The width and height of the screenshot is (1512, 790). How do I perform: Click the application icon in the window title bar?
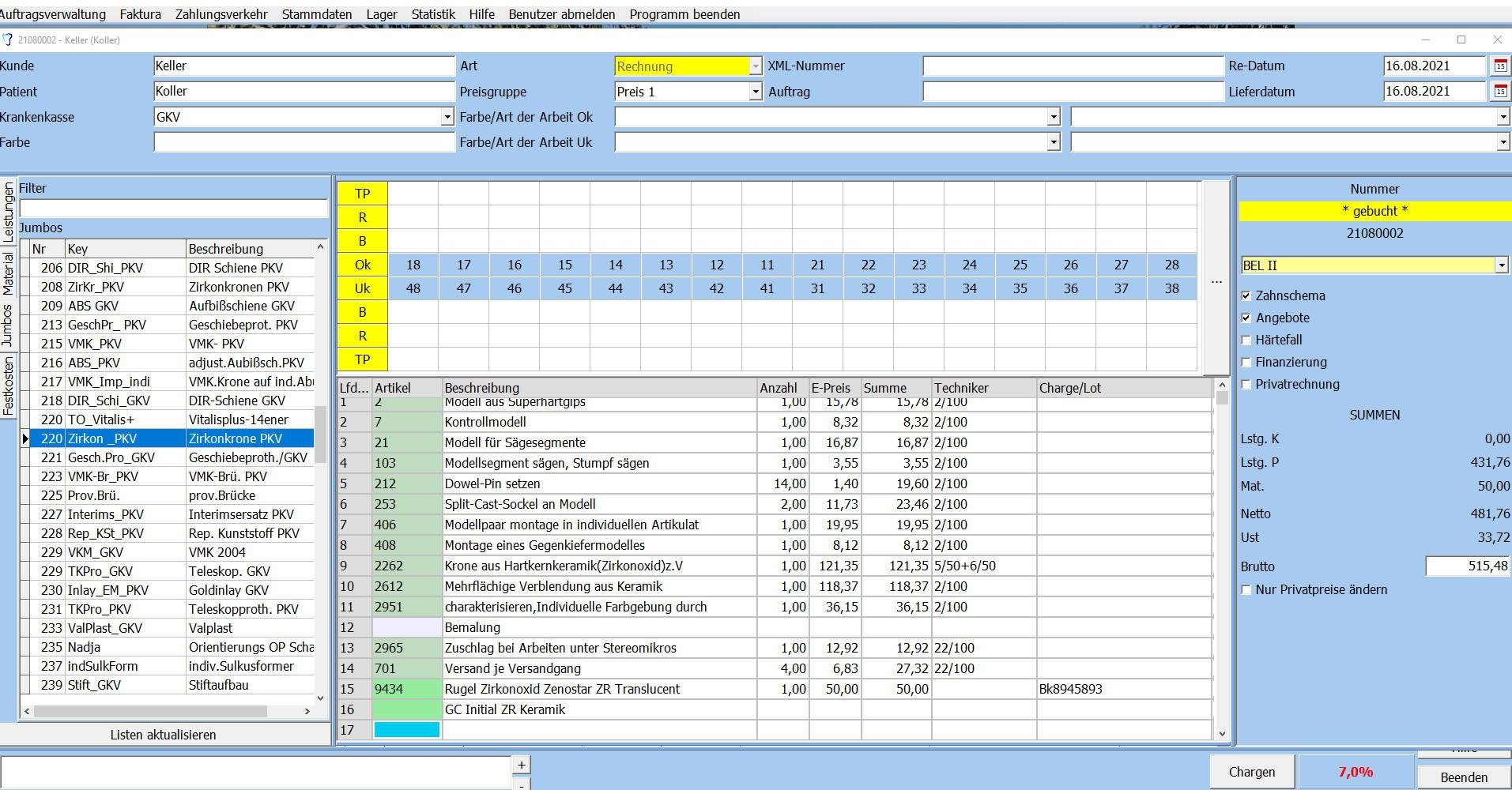pyautogui.click(x=7, y=39)
